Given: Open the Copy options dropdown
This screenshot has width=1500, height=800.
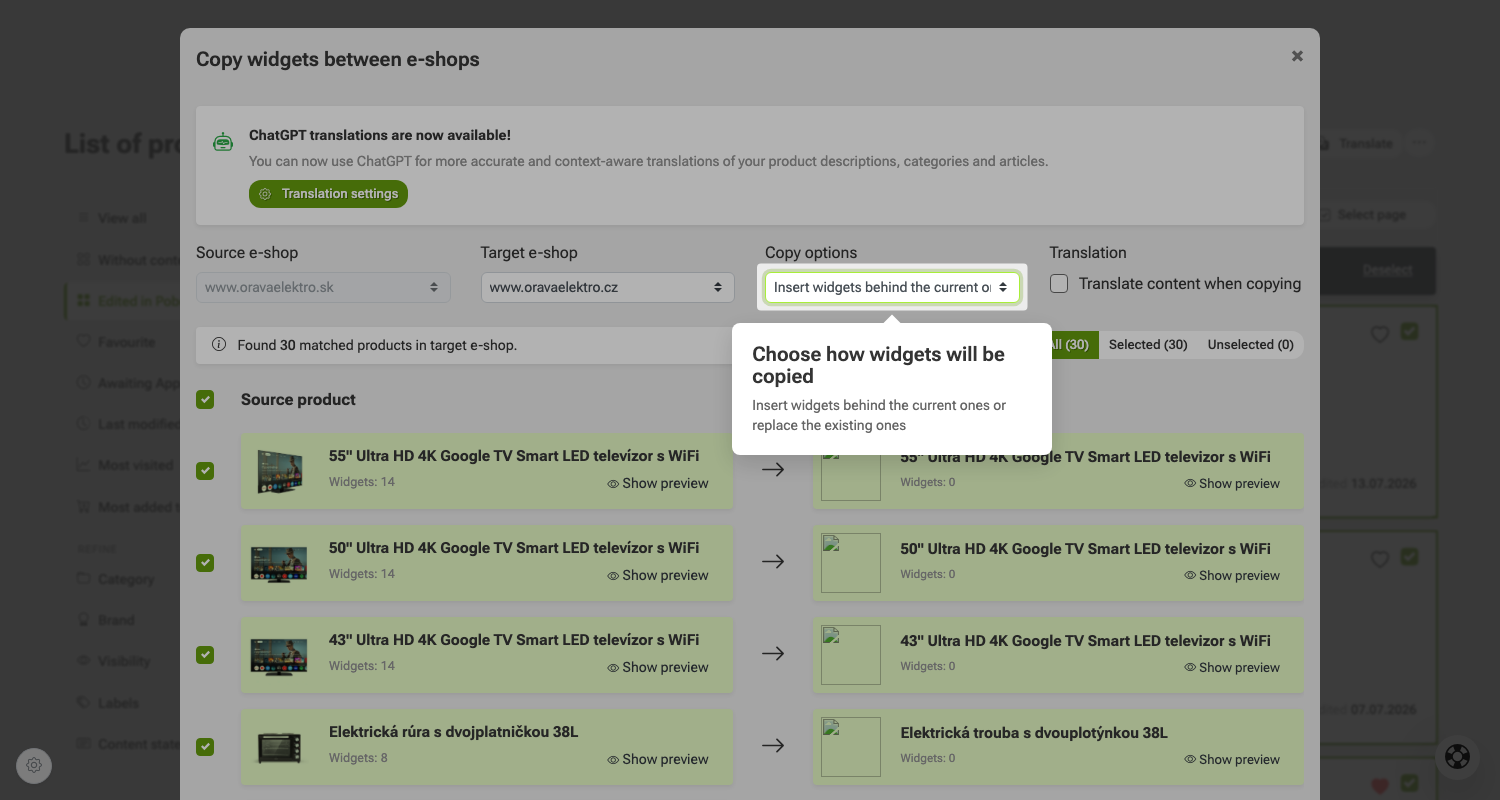Looking at the screenshot, I should 892,287.
